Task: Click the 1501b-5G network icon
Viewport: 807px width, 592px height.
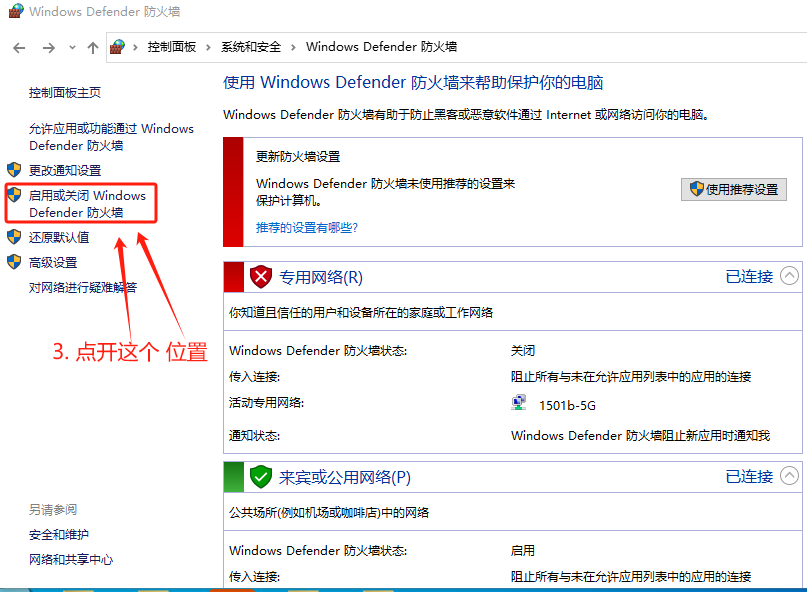Action: (519, 402)
